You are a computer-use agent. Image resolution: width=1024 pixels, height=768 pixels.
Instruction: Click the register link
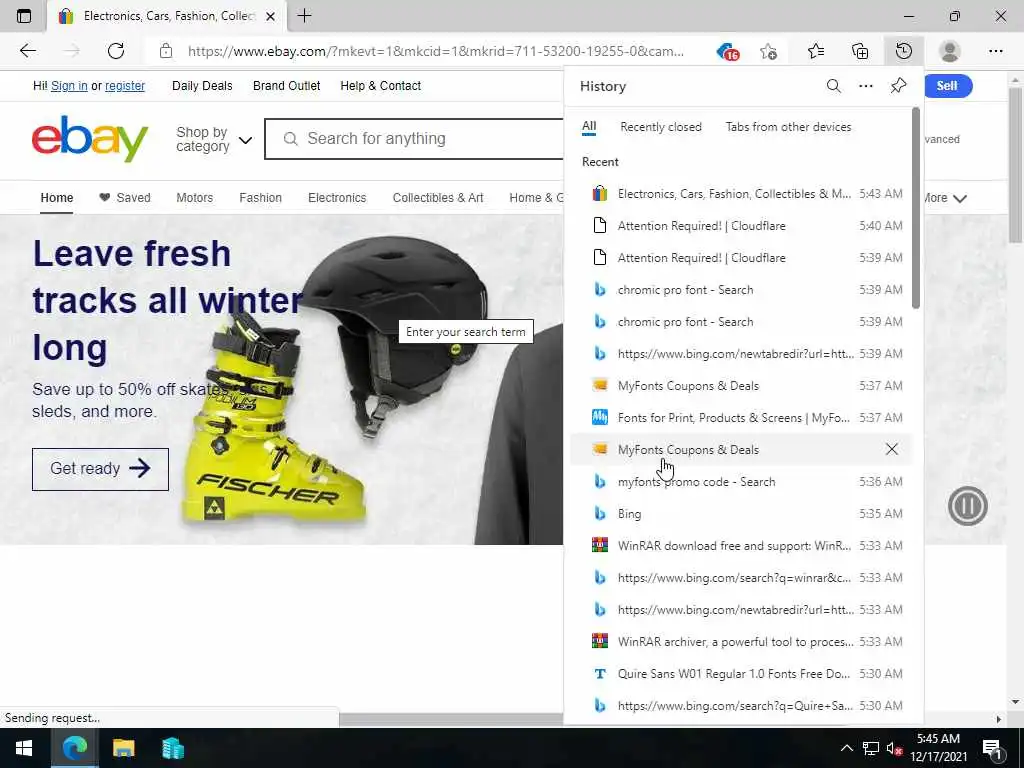[x=125, y=86]
